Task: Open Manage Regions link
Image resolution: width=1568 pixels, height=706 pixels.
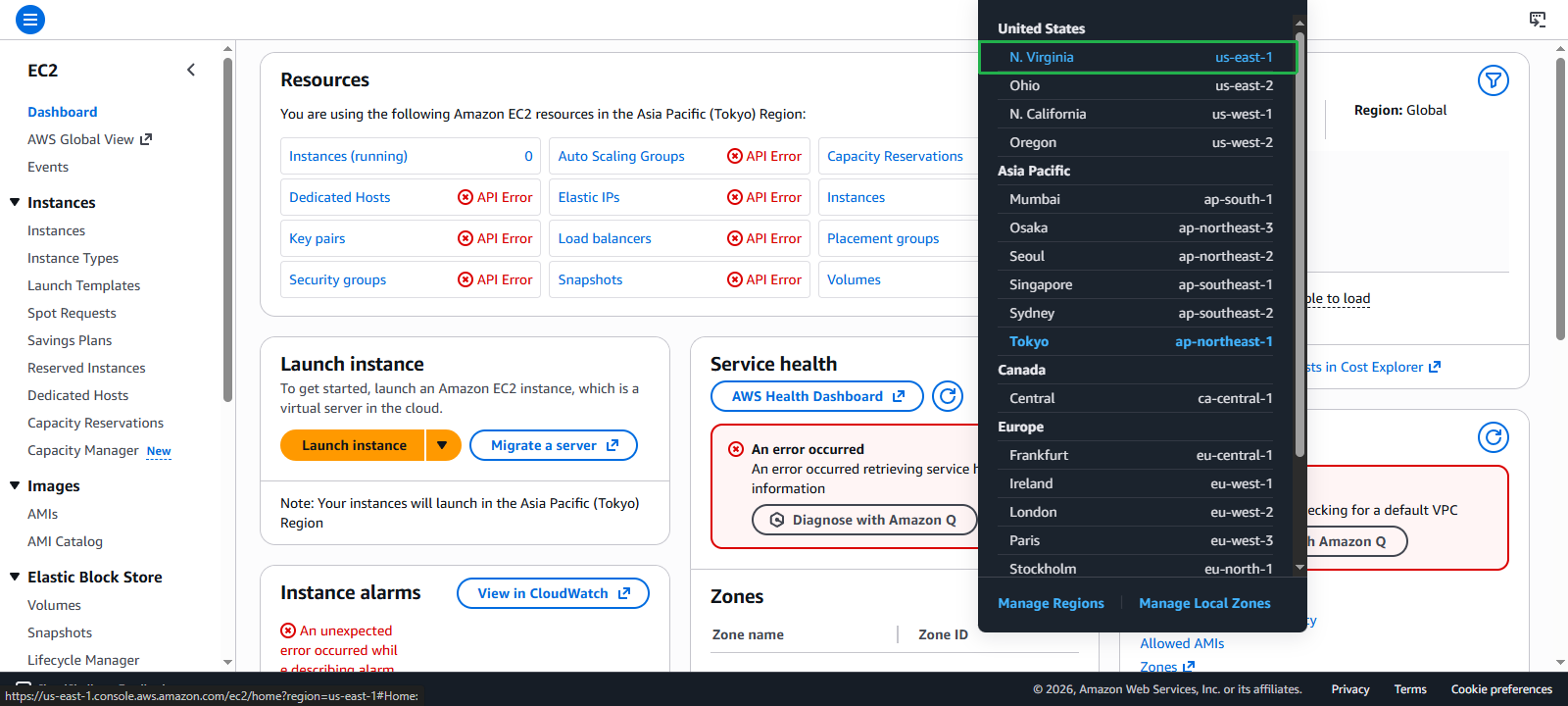Action: coord(1051,603)
